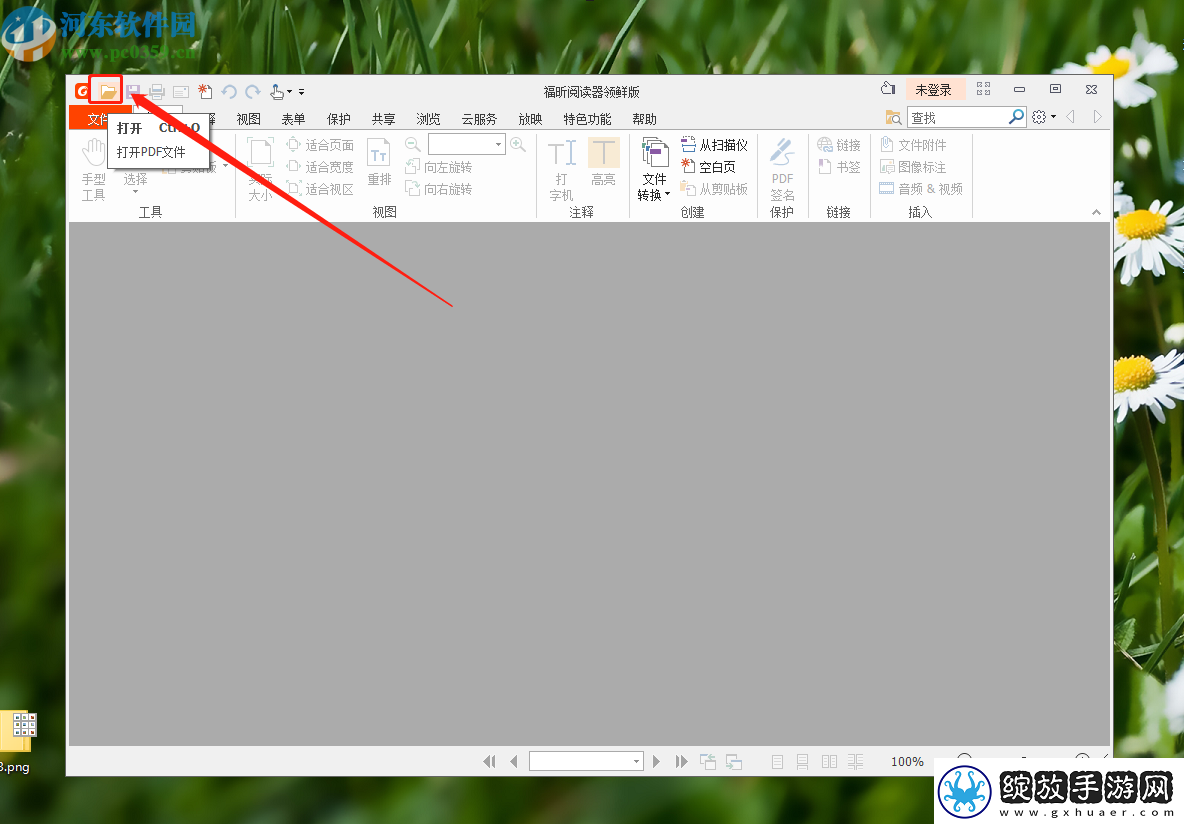Image resolution: width=1184 pixels, height=824 pixels.
Task: Click the 书签 bookmark tool
Action: coord(839,167)
